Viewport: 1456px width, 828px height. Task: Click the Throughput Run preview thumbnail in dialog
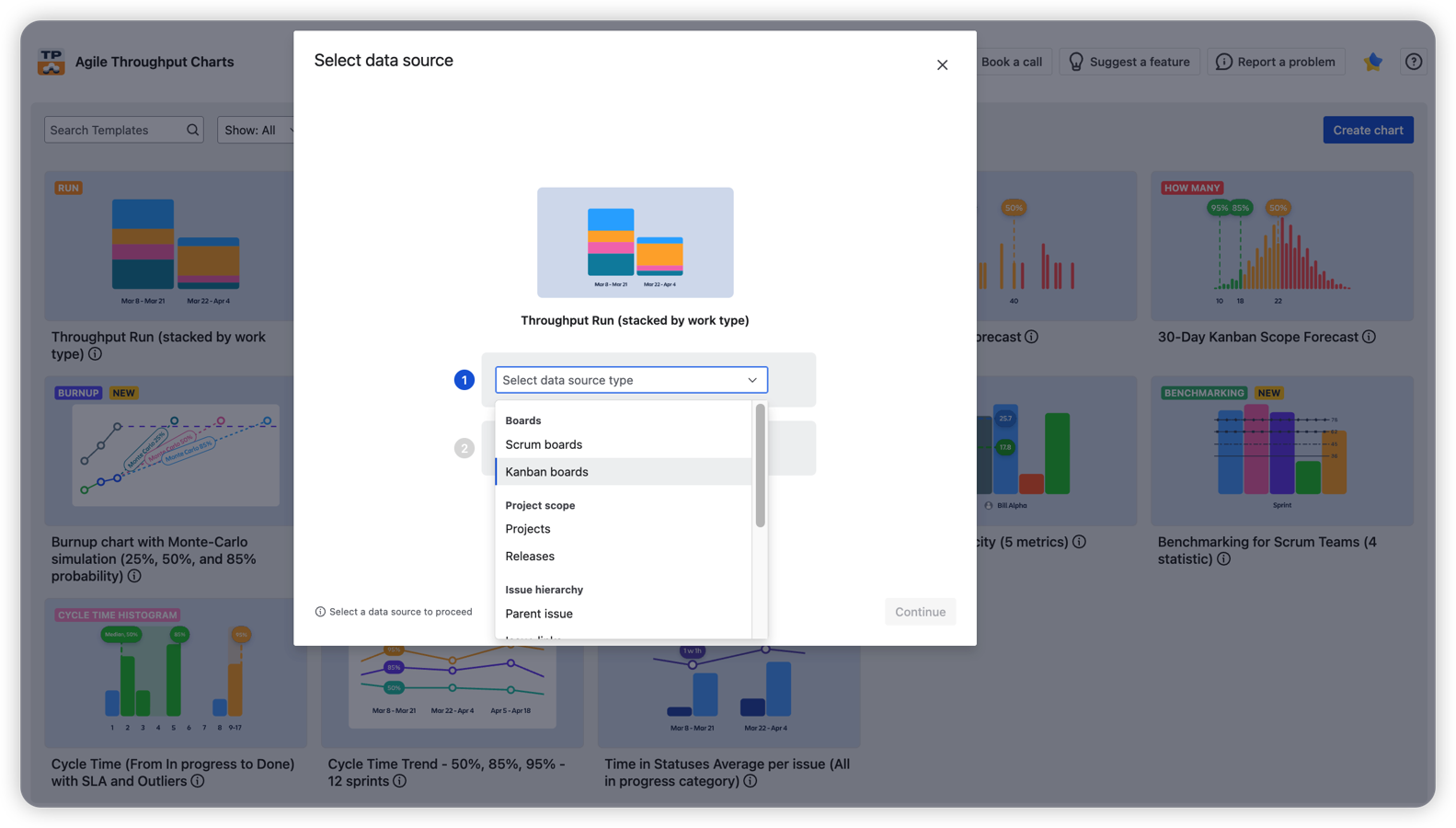click(x=636, y=243)
